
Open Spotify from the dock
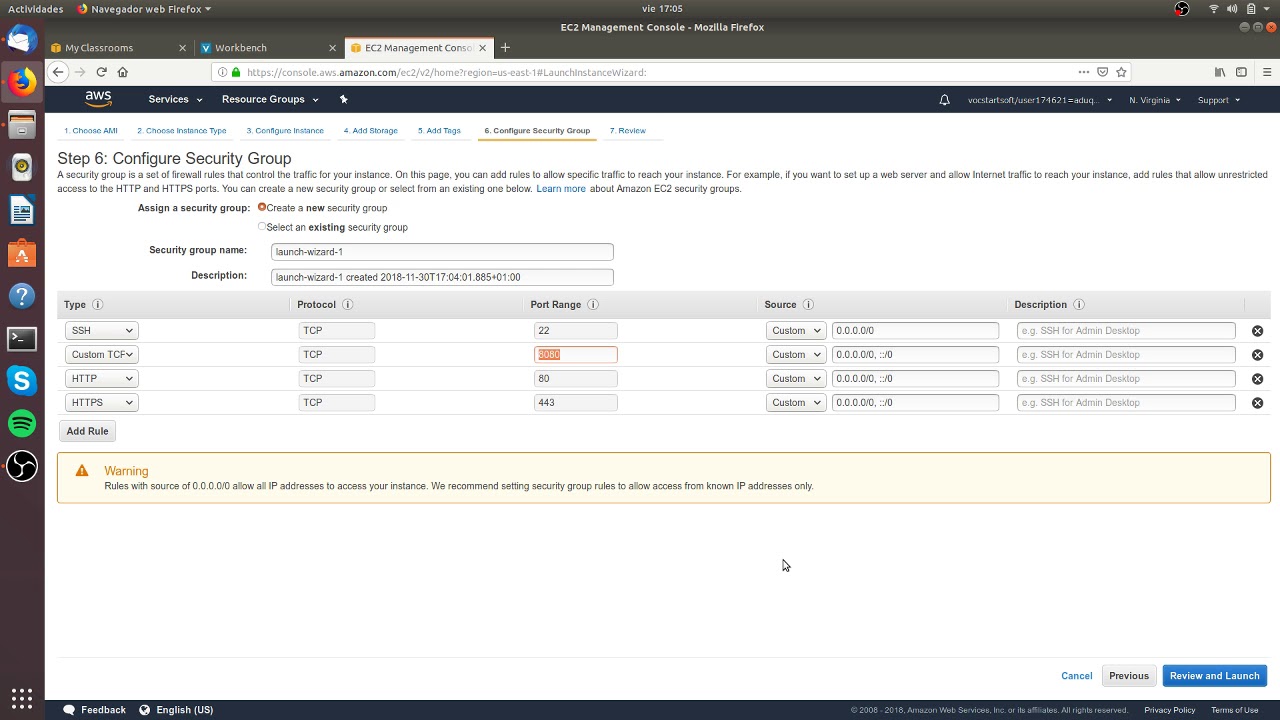[x=22, y=423]
